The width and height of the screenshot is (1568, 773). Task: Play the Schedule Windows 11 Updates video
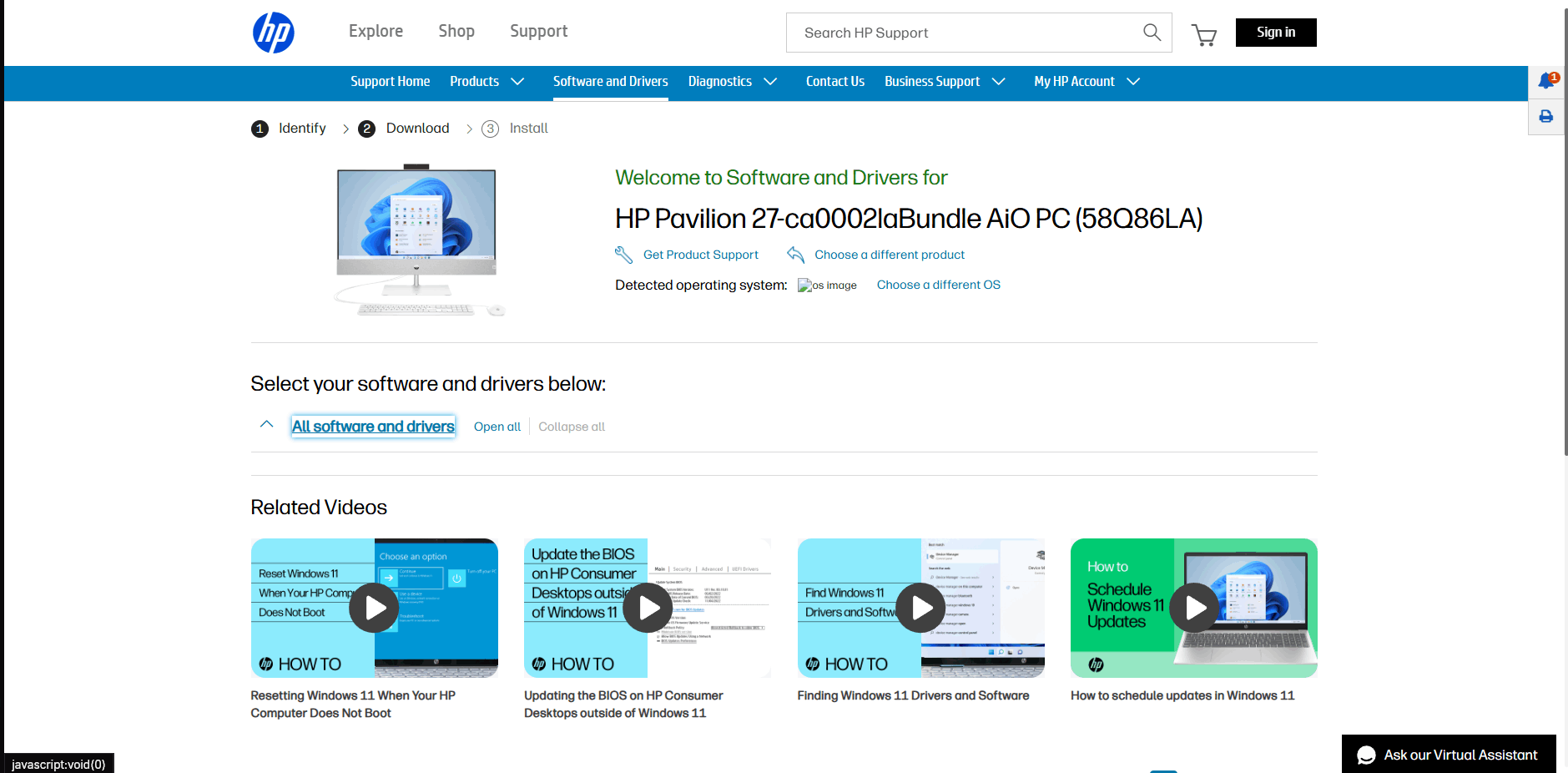1194,608
